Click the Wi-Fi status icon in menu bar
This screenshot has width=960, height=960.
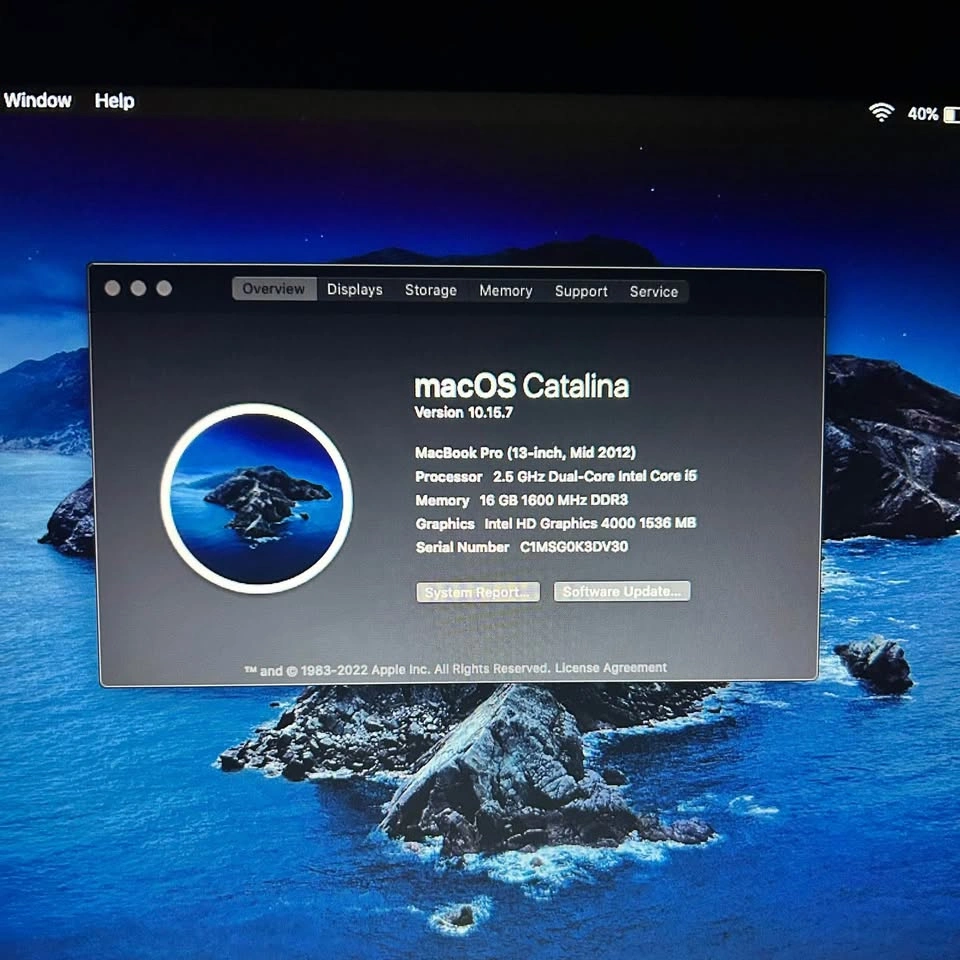pos(881,113)
